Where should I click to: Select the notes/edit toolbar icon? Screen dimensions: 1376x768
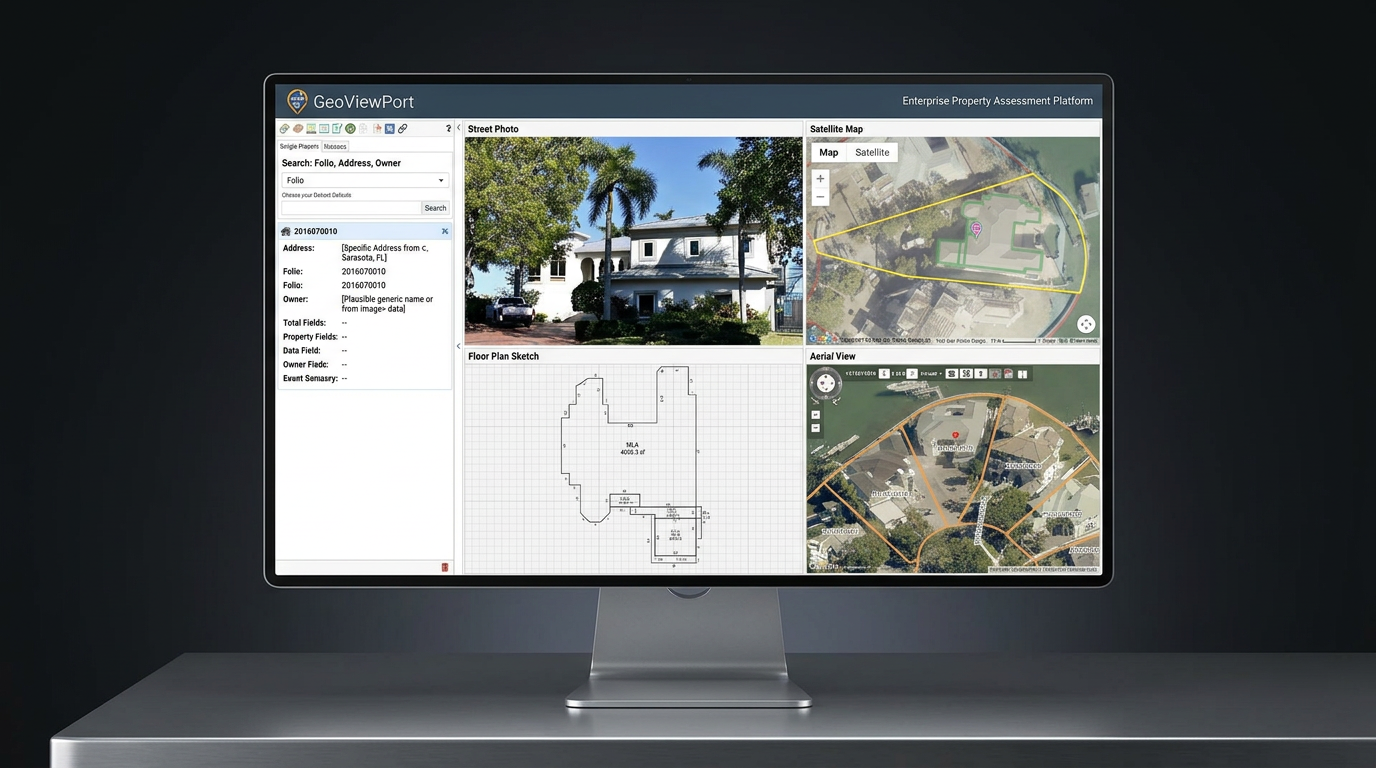click(x=337, y=128)
